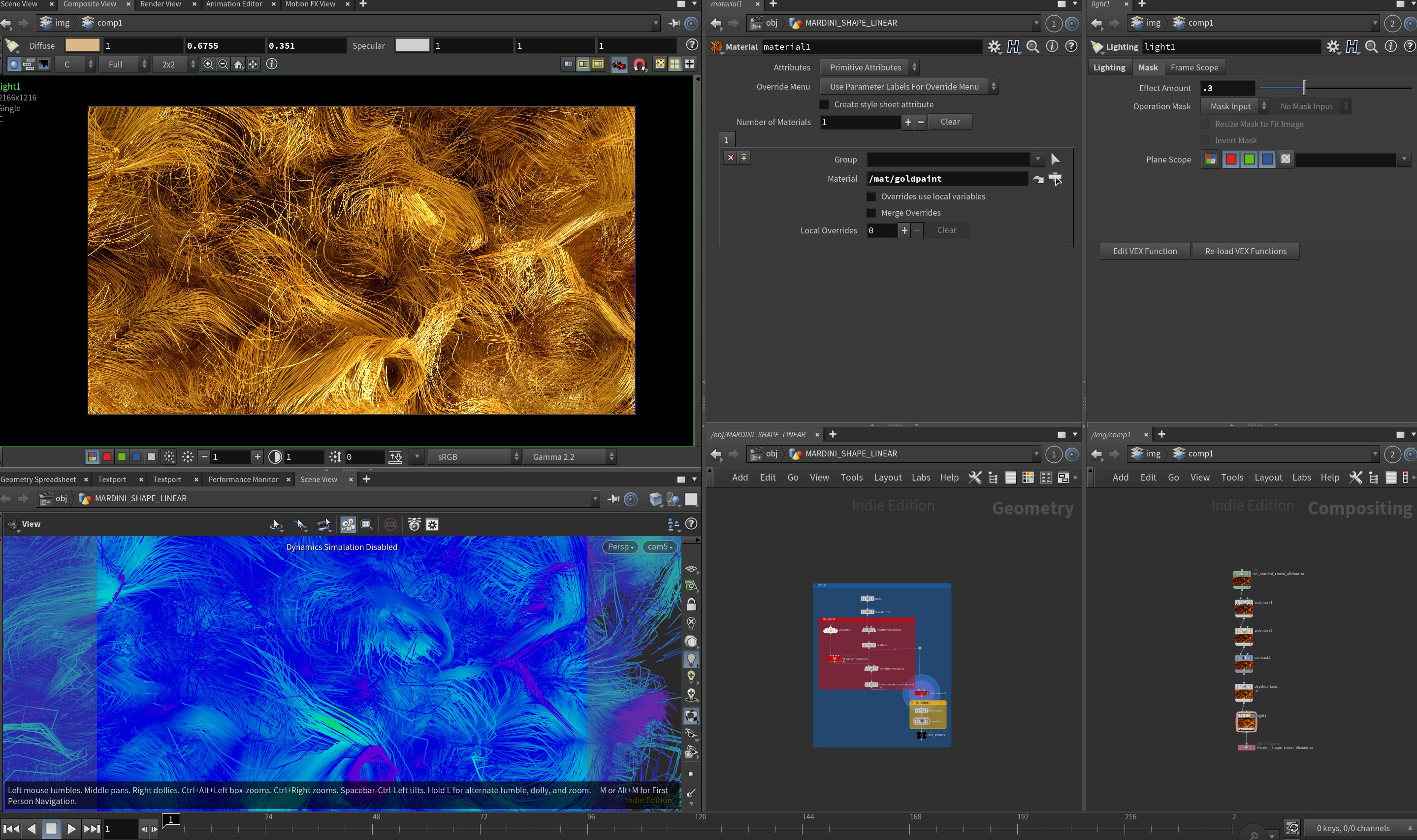1417x840 pixels.
Task: Check Overrides use local variables
Action: coord(871,196)
